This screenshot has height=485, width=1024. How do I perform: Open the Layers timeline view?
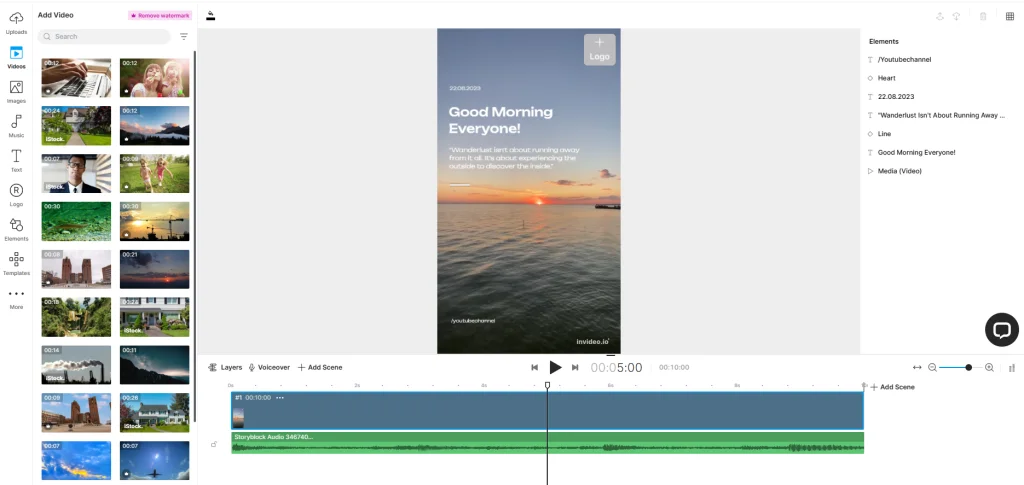tap(225, 368)
